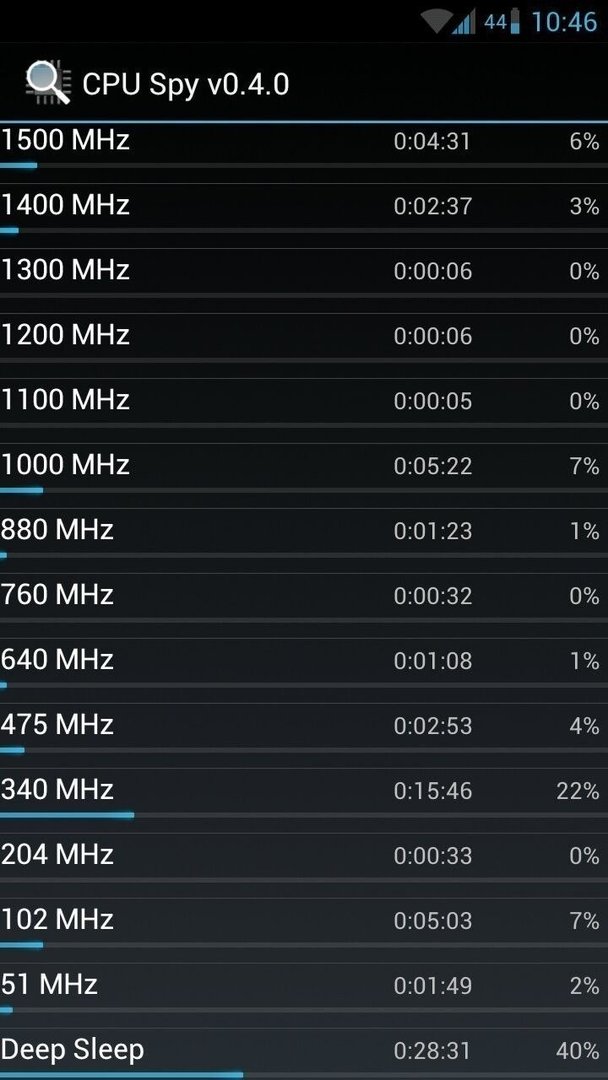Viewport: 608px width, 1080px height.
Task: Tap the battery level icon
Action: (515, 22)
